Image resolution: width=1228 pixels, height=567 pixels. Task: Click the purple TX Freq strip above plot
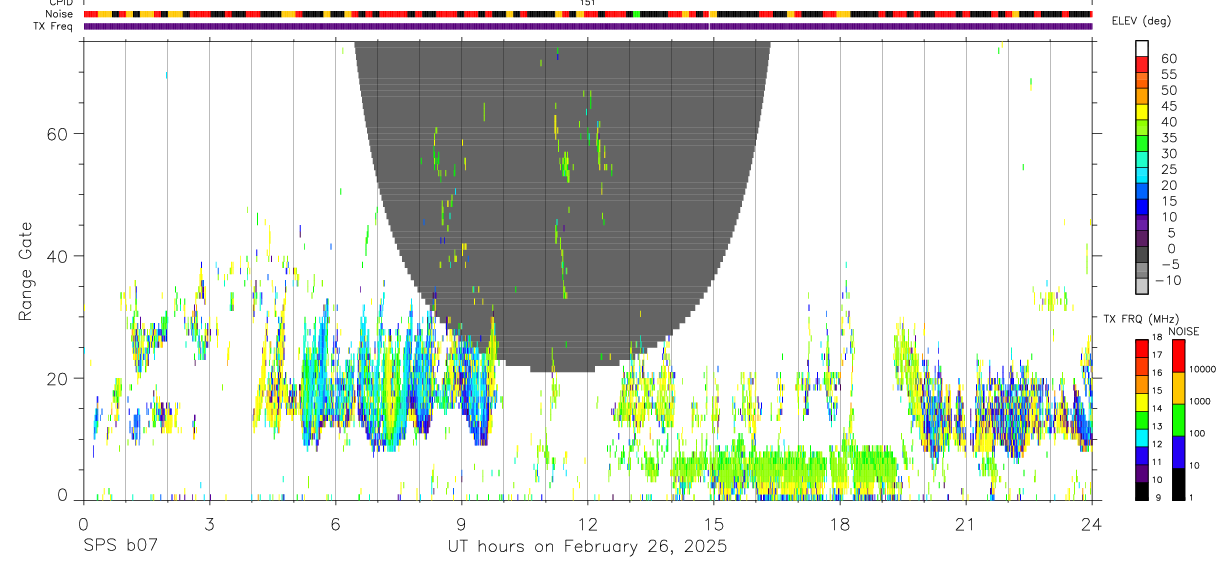[588, 26]
